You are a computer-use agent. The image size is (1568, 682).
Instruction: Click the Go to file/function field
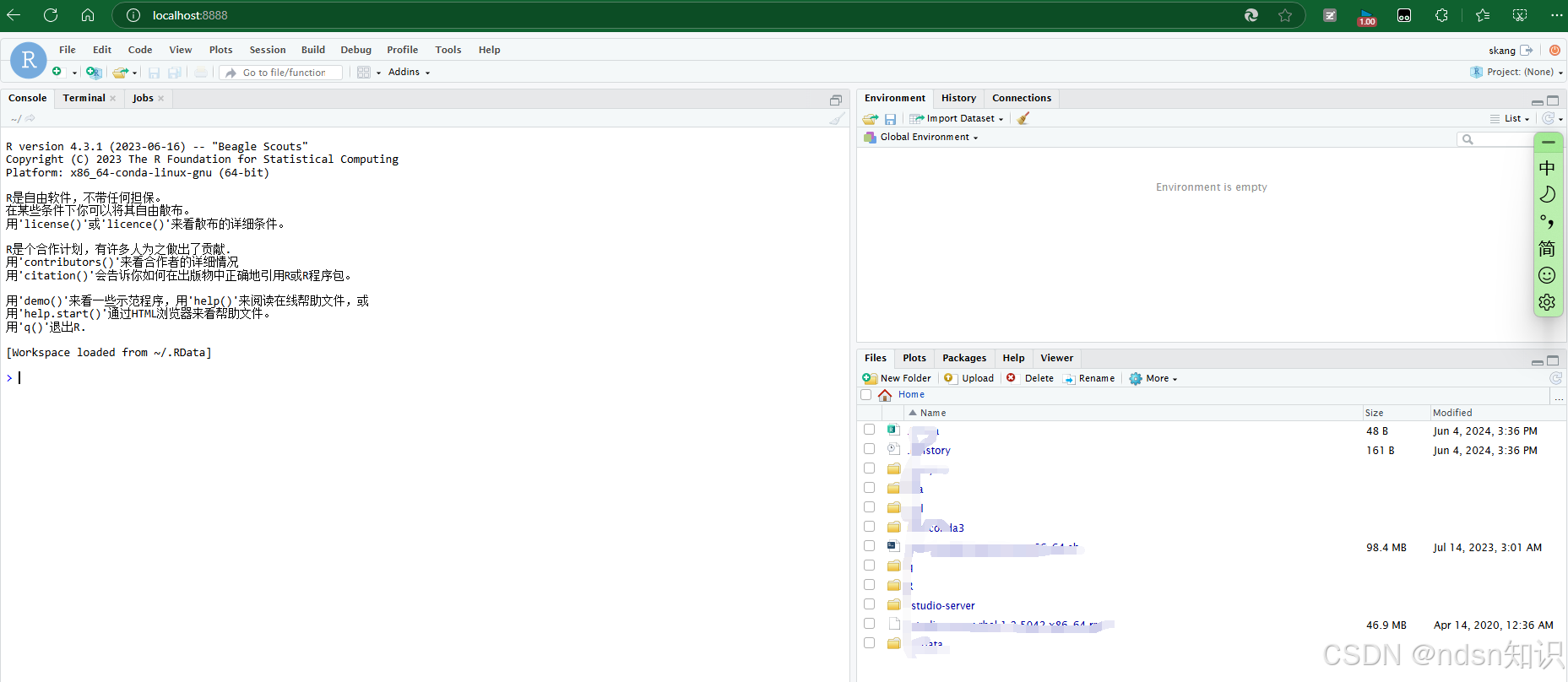[x=280, y=73]
